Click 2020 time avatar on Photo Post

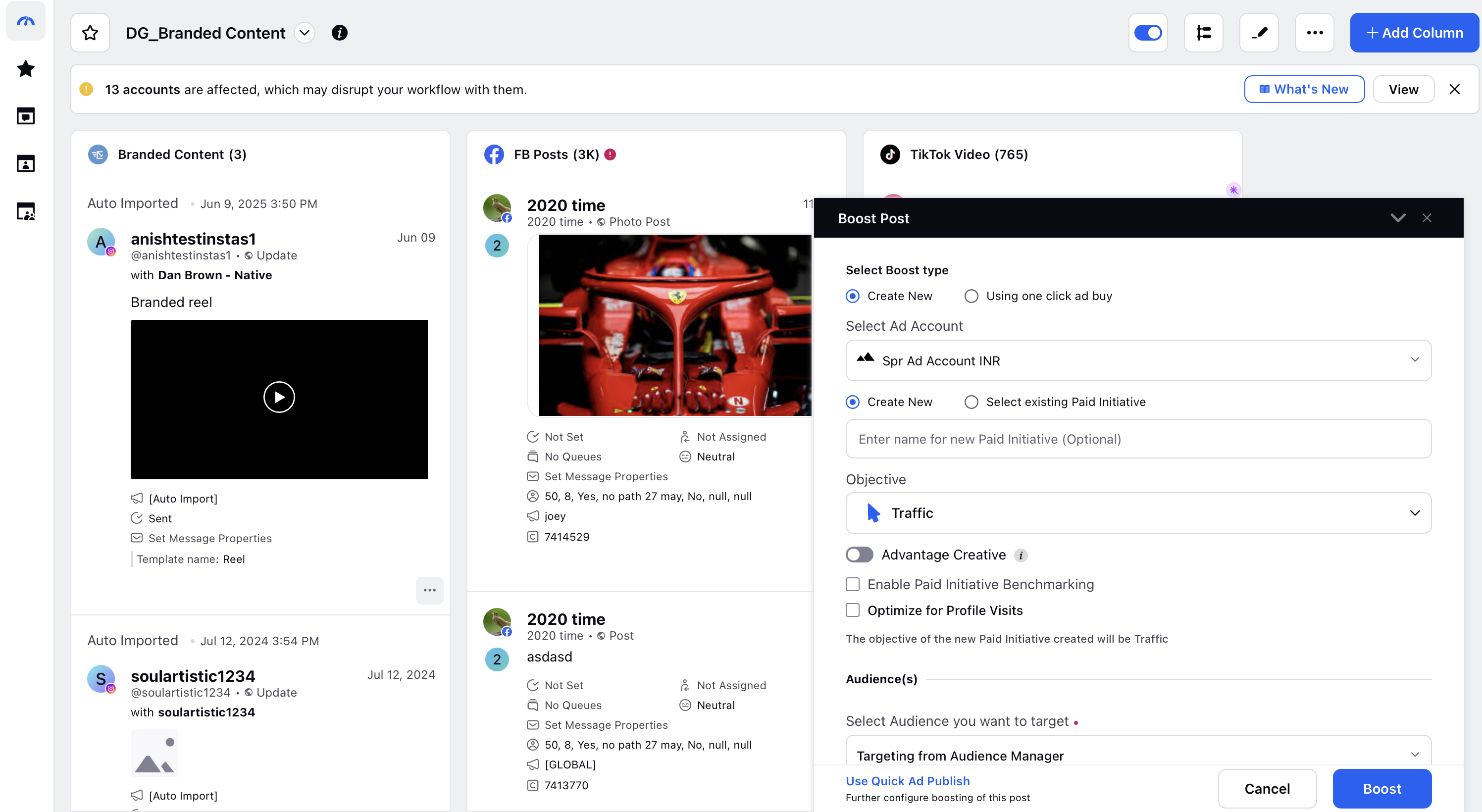pyautogui.click(x=497, y=207)
